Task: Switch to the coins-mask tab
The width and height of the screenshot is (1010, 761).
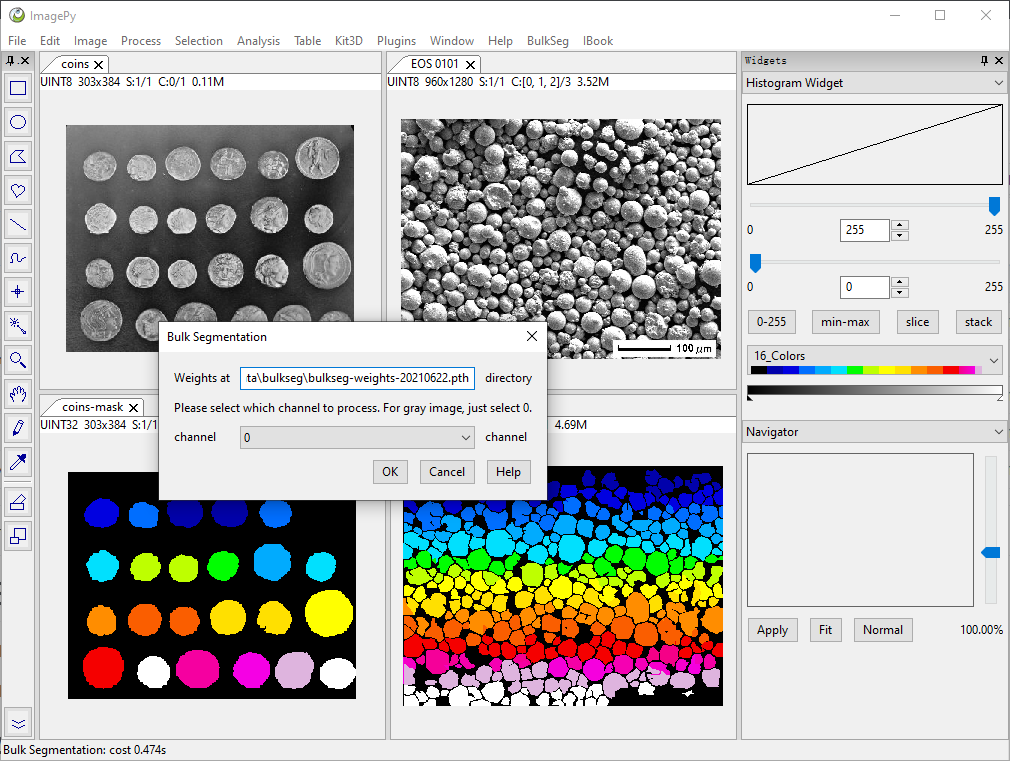Action: pyautogui.click(x=92, y=407)
